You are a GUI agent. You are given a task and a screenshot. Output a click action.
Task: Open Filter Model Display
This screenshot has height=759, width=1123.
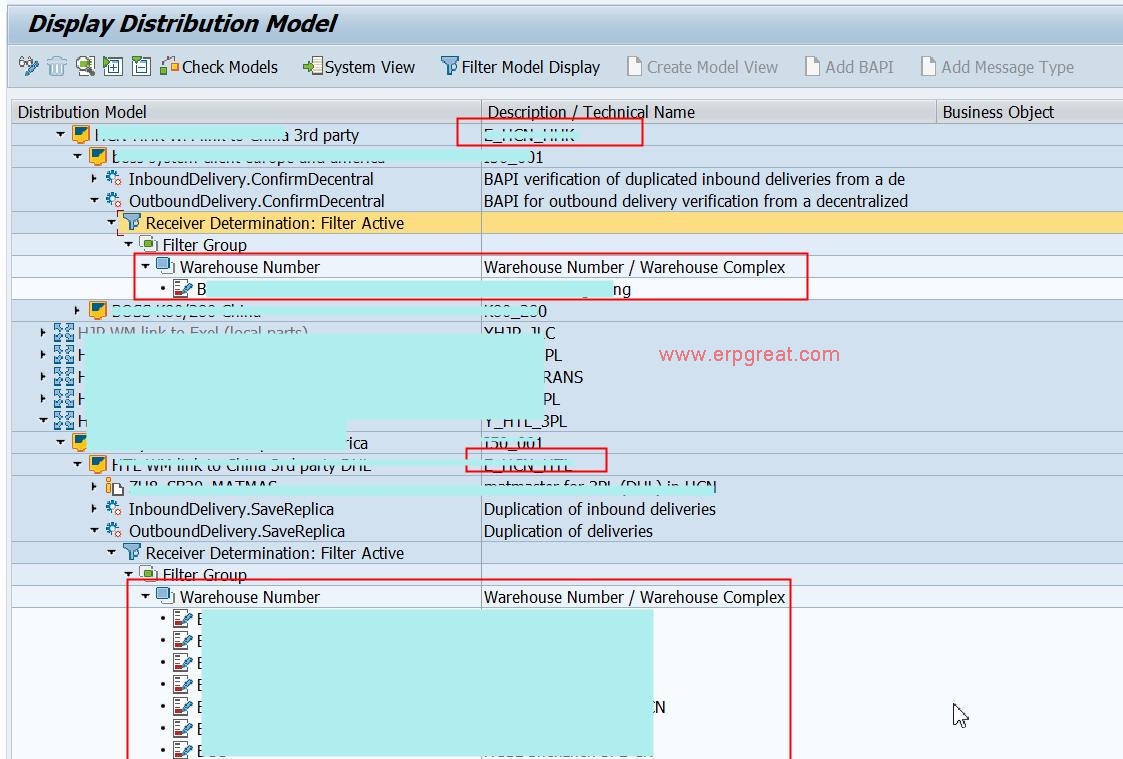521,67
